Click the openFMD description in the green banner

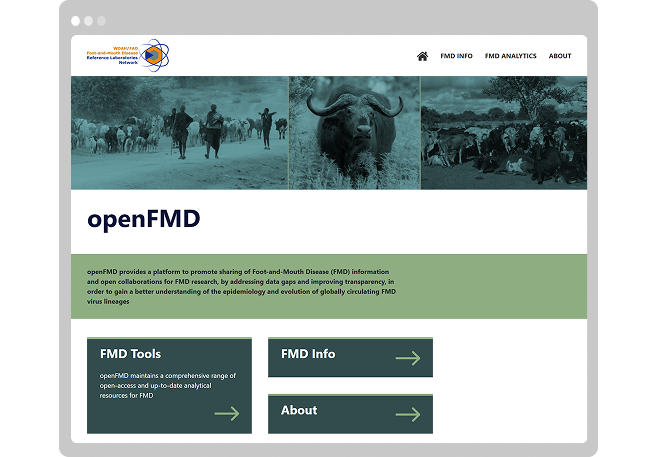click(x=241, y=286)
